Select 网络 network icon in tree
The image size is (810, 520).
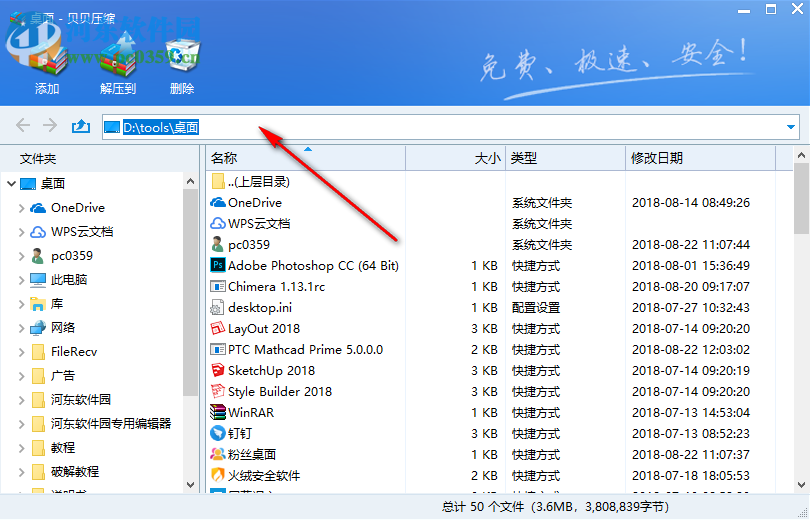[38, 328]
